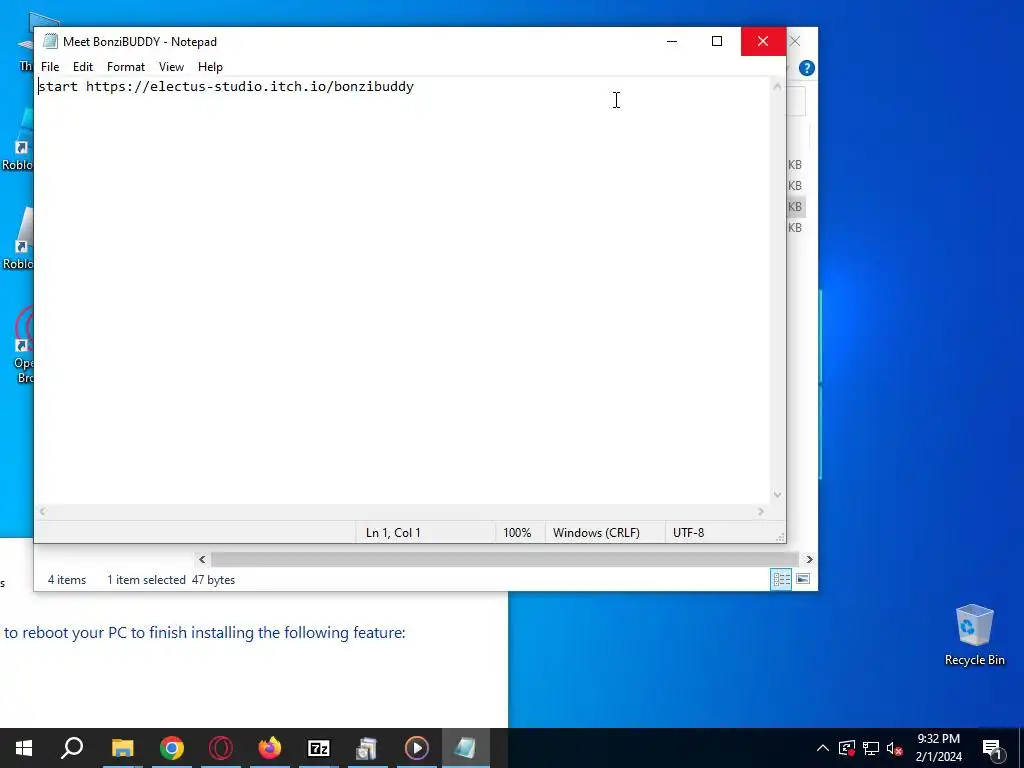Switch File Explorer to details view
Screen dimensions: 1024x768
pyautogui.click(x=781, y=579)
